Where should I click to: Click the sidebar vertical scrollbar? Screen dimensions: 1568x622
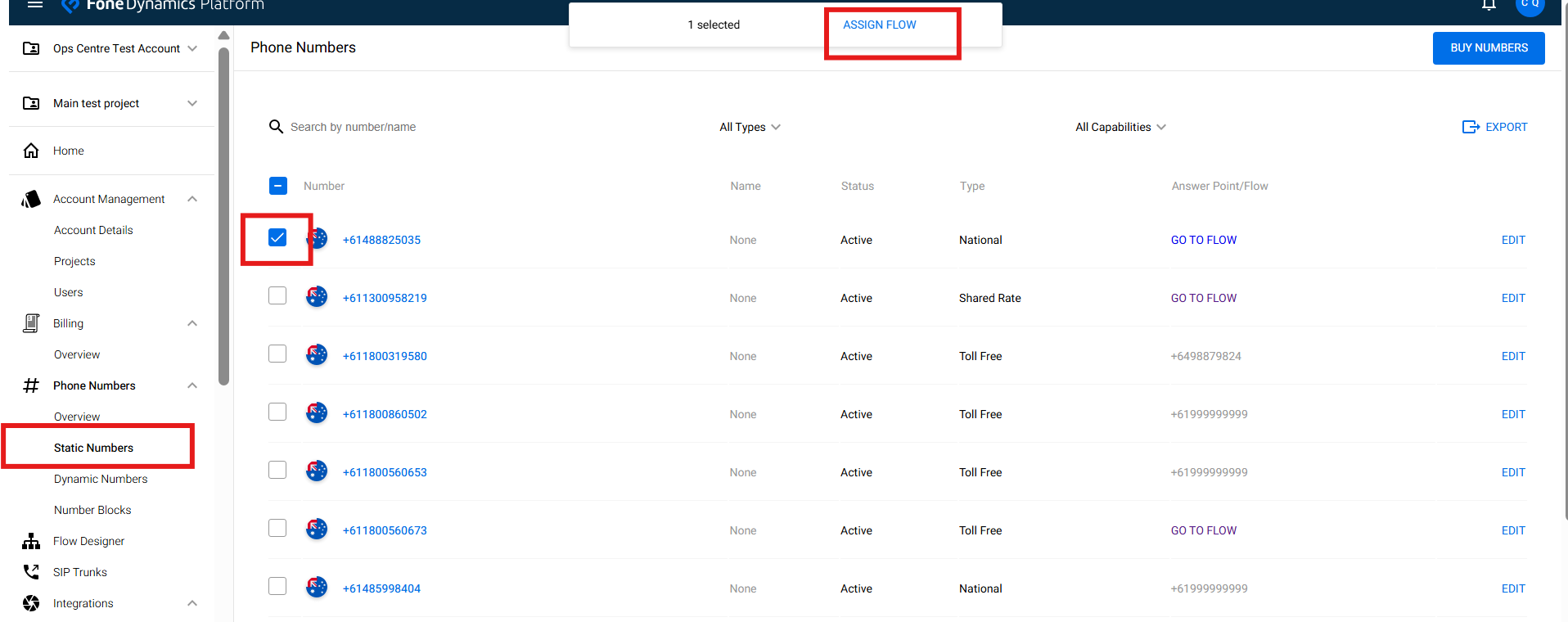[224, 216]
